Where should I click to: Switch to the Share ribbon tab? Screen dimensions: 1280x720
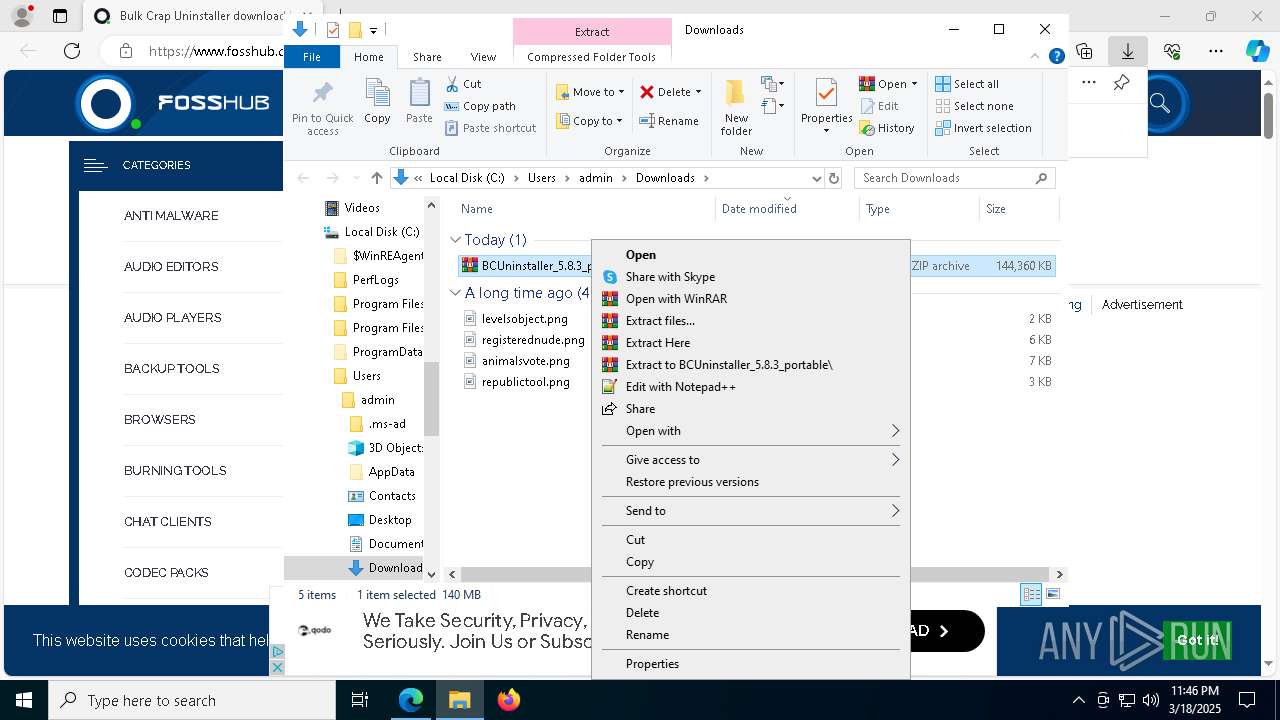427,57
